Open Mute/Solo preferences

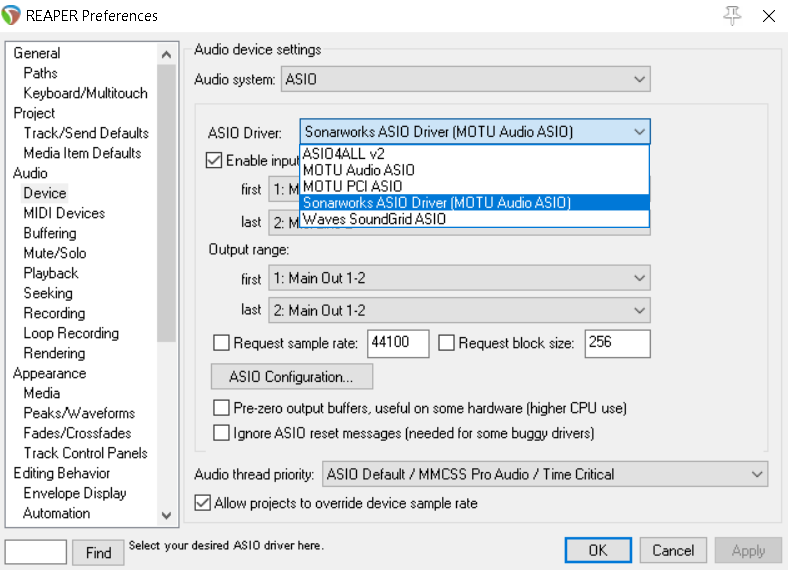[55, 253]
